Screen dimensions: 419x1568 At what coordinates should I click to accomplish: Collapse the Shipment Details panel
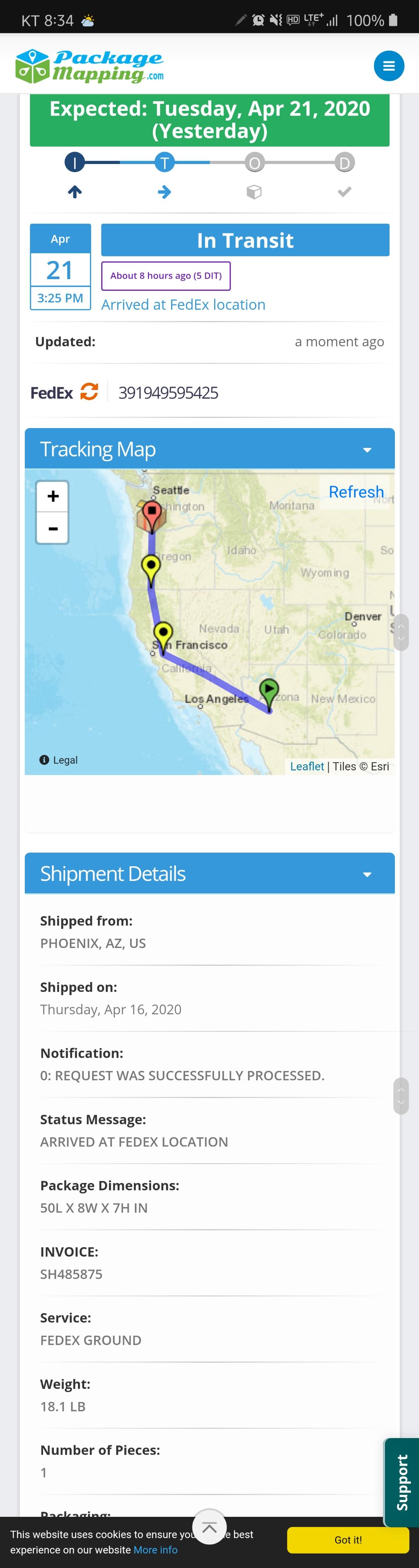[x=367, y=874]
